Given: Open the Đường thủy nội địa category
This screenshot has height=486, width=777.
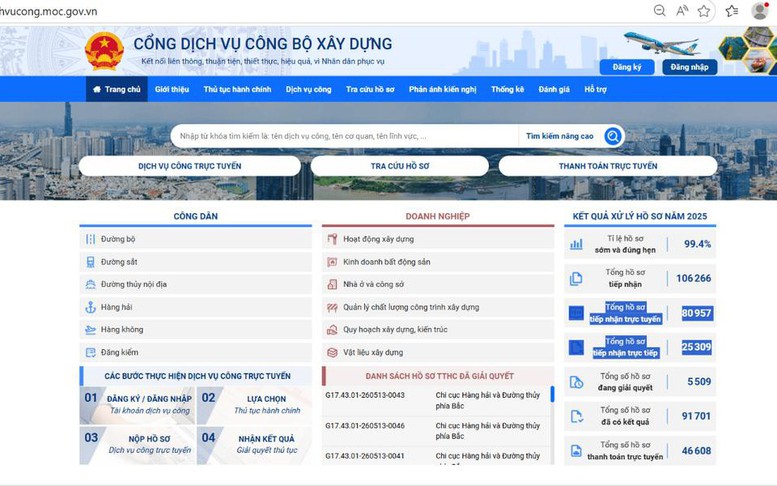Looking at the screenshot, I should point(195,284).
